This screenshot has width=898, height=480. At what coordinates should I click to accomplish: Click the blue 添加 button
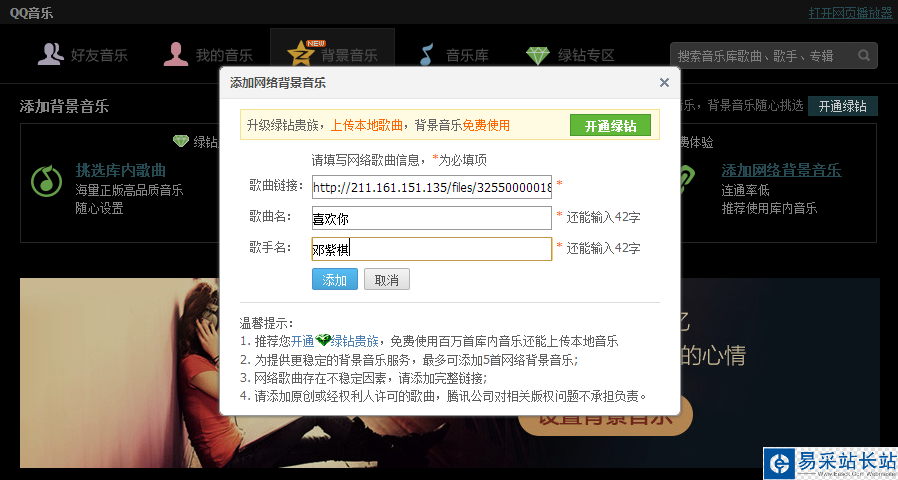(x=335, y=280)
